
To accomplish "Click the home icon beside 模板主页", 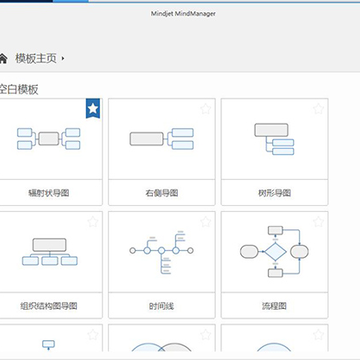I will coord(3,59).
